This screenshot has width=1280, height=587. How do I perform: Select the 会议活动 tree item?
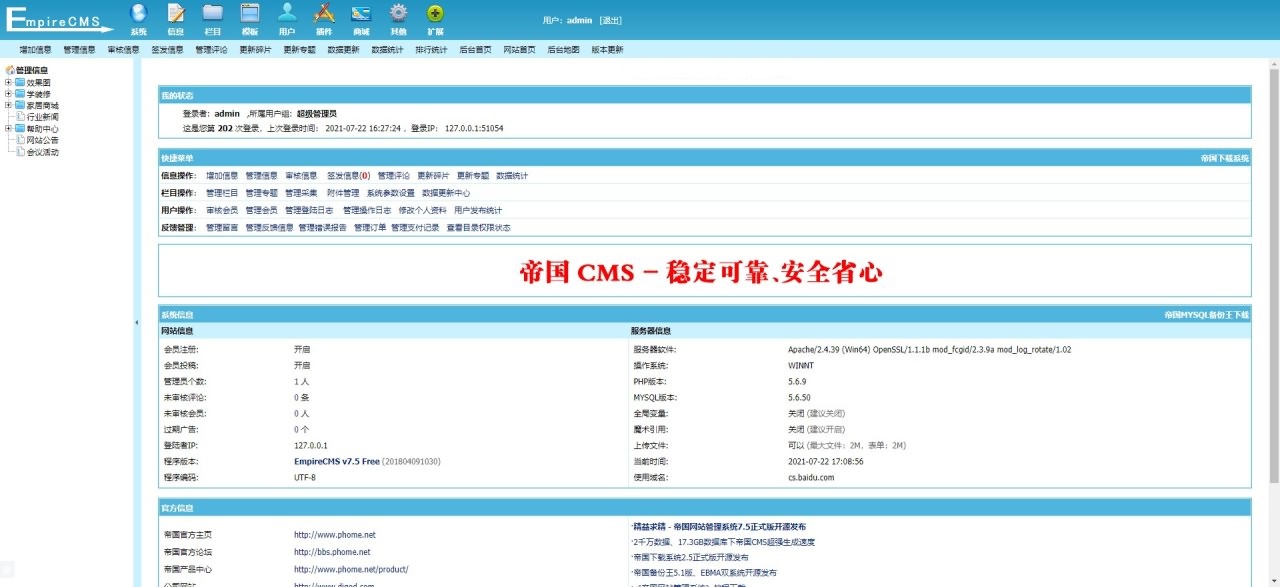42,153
